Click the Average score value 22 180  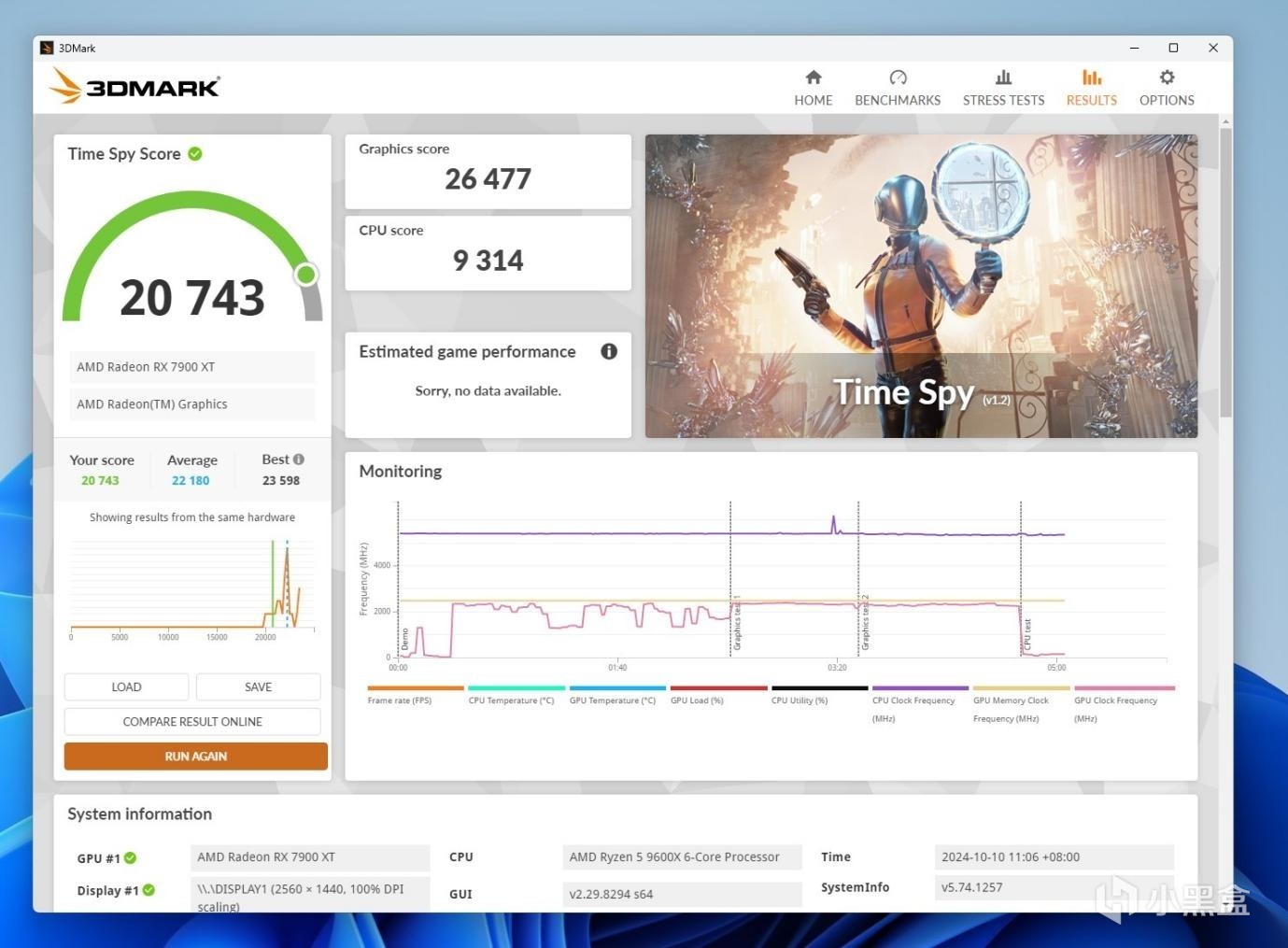[x=191, y=480]
